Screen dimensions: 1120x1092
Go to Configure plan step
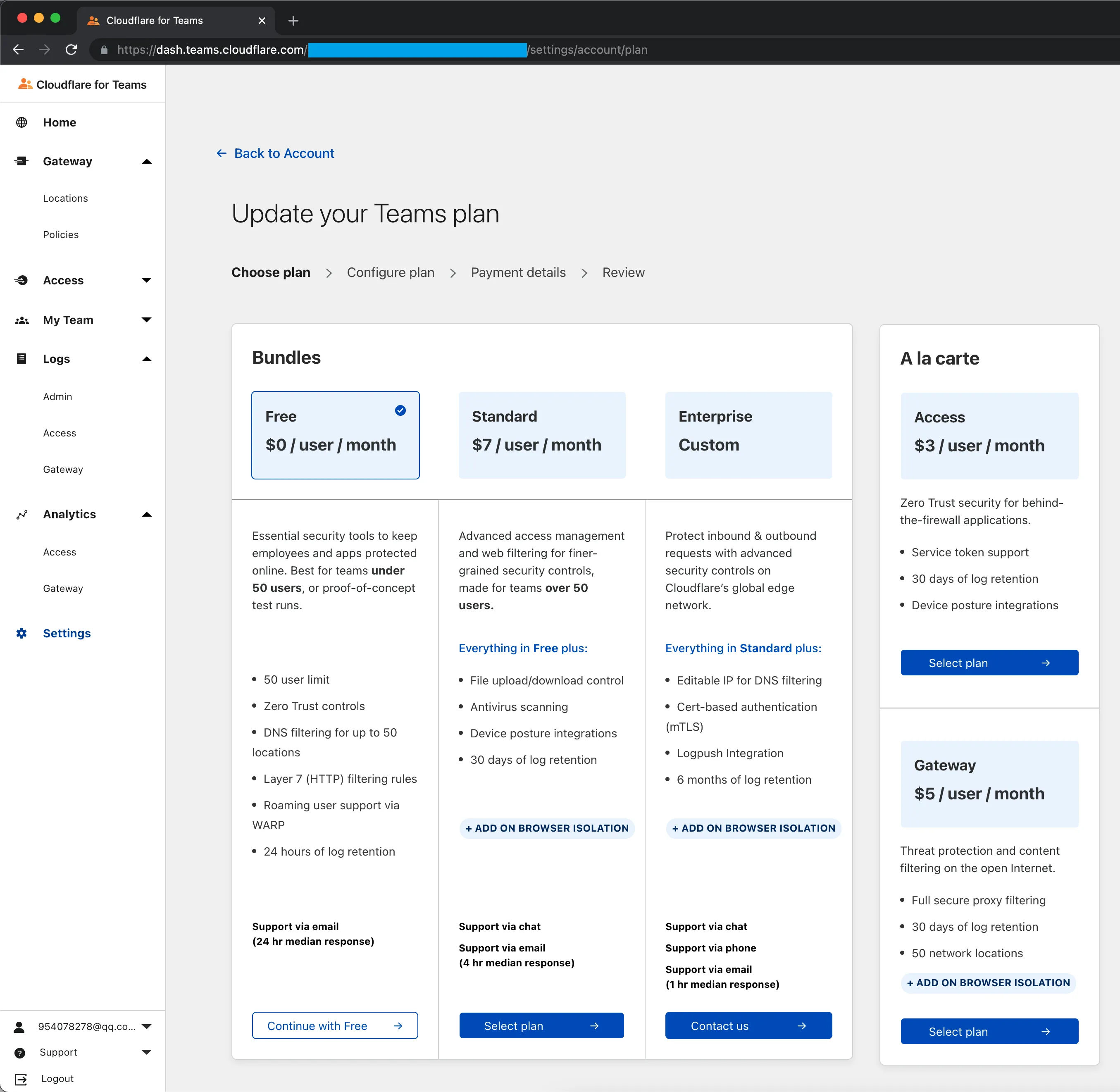390,272
